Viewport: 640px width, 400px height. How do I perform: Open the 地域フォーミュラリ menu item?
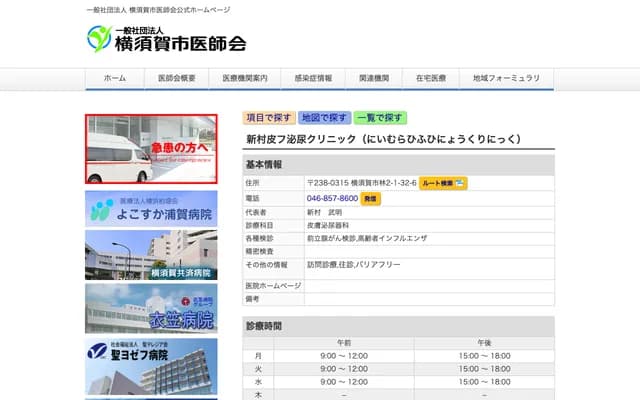(x=506, y=78)
